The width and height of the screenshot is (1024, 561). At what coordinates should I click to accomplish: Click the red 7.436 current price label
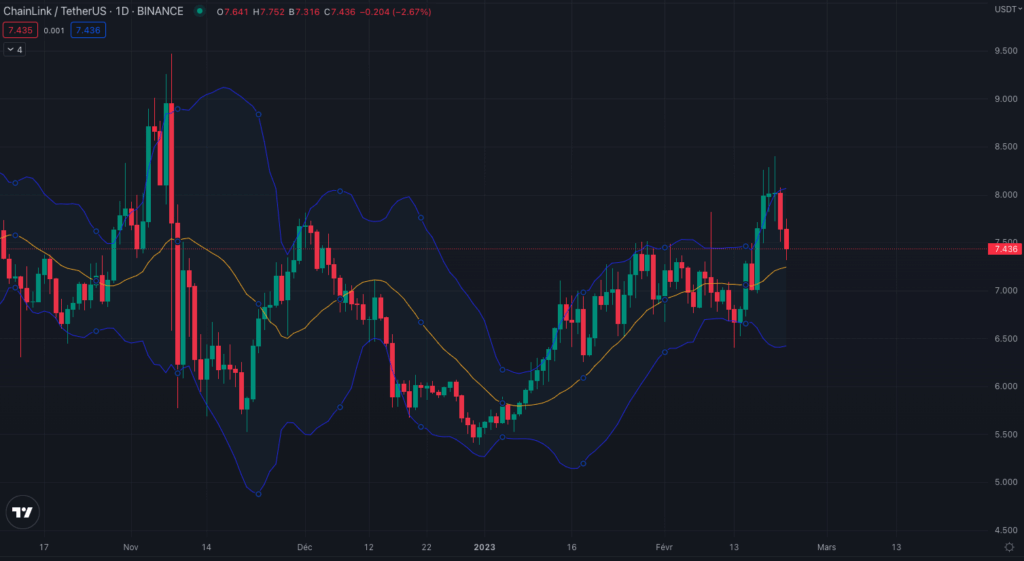tap(1004, 249)
